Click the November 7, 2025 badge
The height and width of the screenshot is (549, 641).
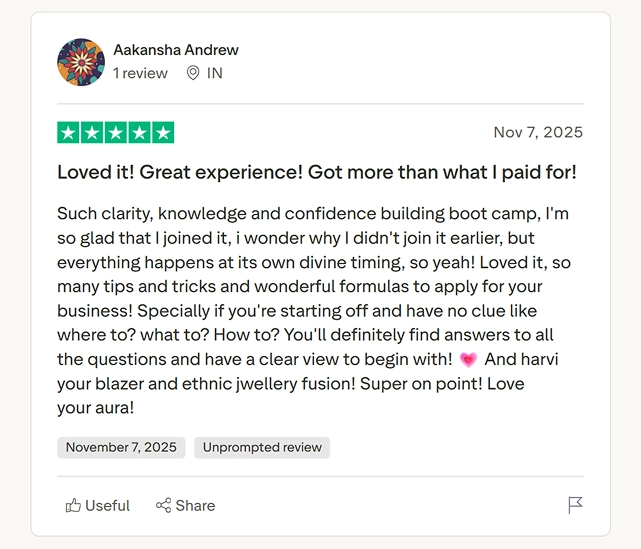coord(121,447)
